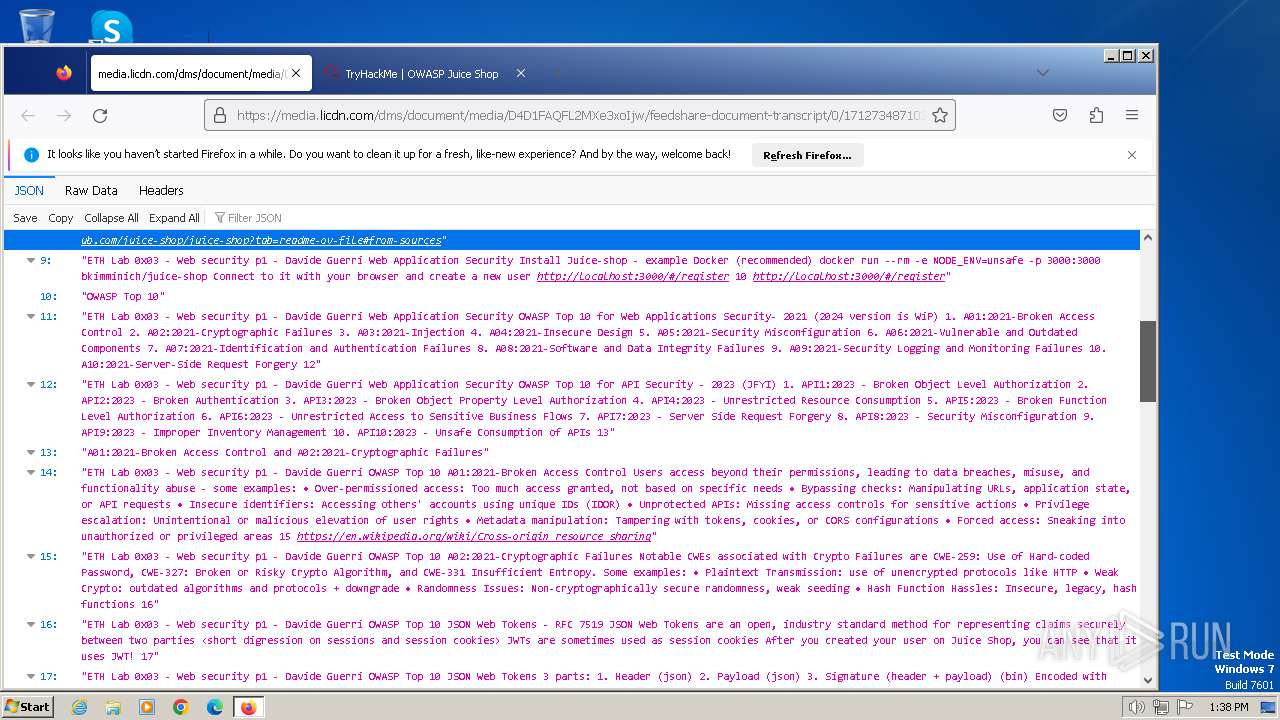Open the Wikipedia Cross-origin resource sharing link
Screen dimensions: 1280x720
coord(474,536)
